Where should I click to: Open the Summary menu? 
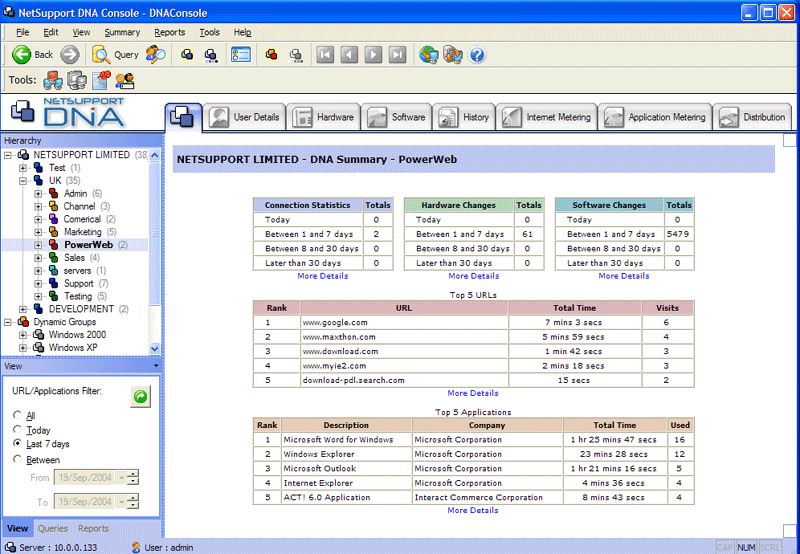point(122,32)
